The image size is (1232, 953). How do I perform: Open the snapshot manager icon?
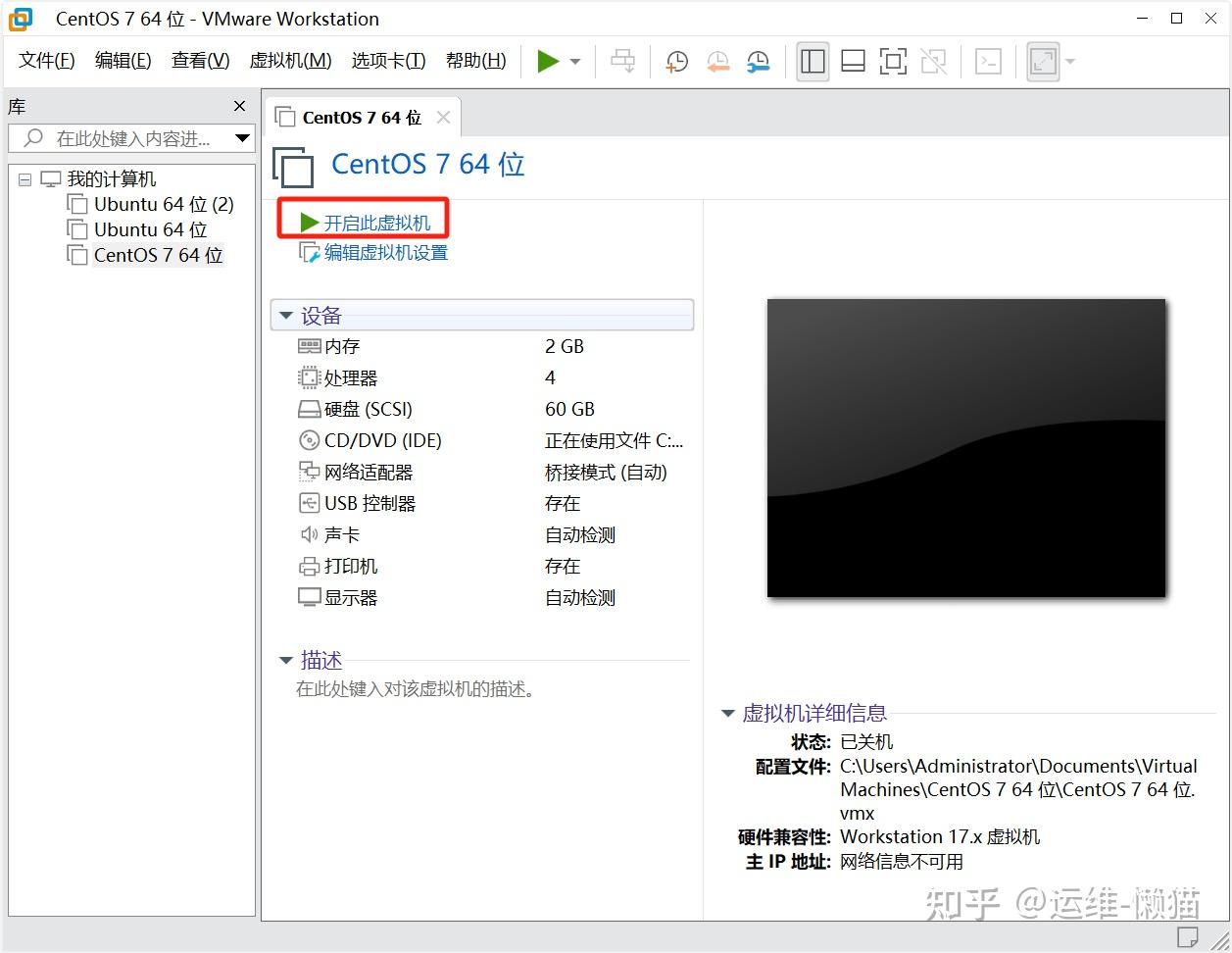coord(759,62)
